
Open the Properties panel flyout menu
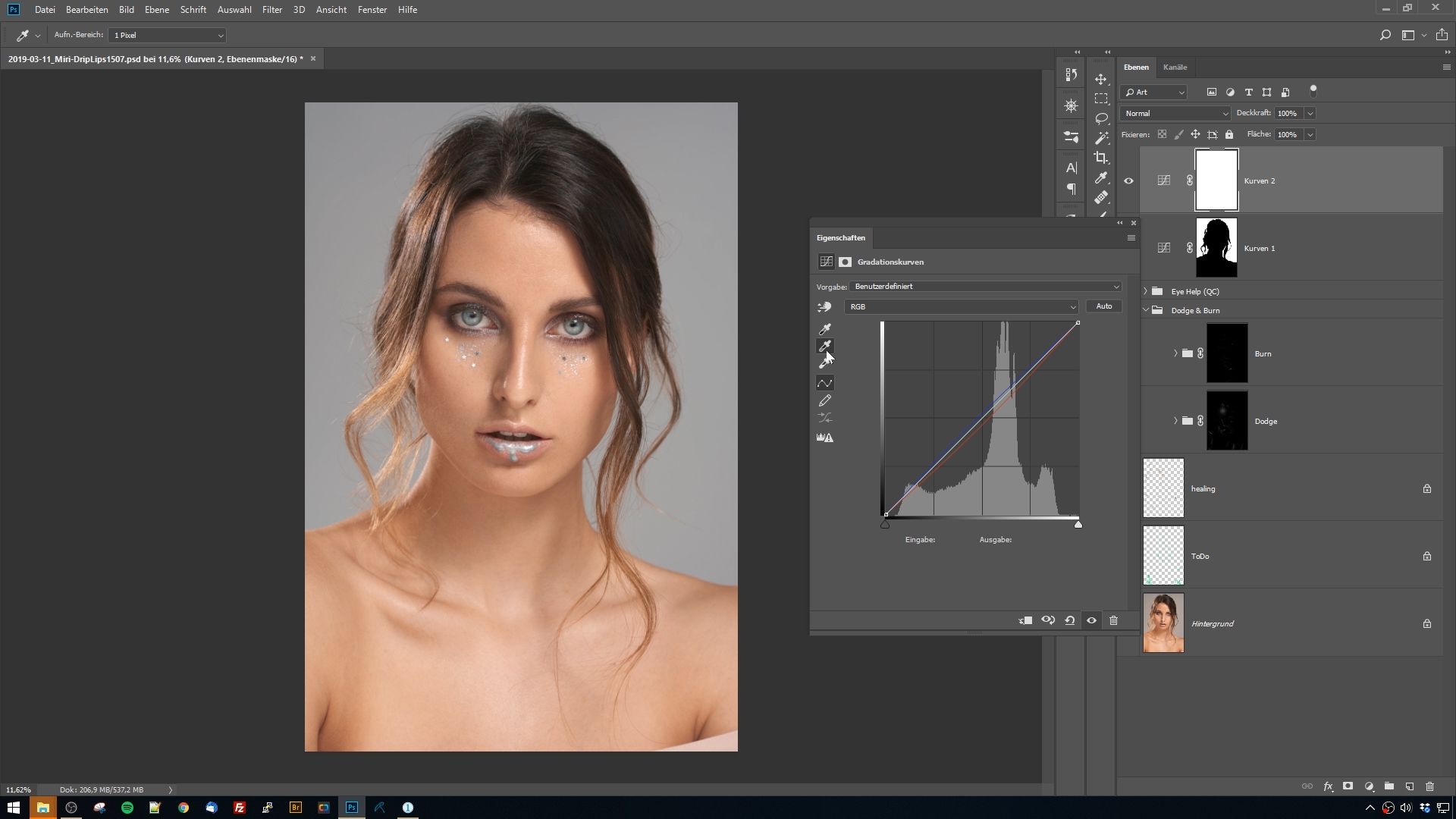click(x=1131, y=237)
